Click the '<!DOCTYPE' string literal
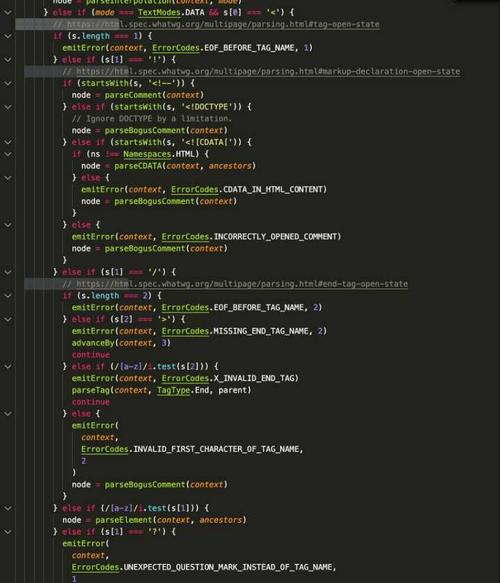The image size is (500, 583). [207, 107]
